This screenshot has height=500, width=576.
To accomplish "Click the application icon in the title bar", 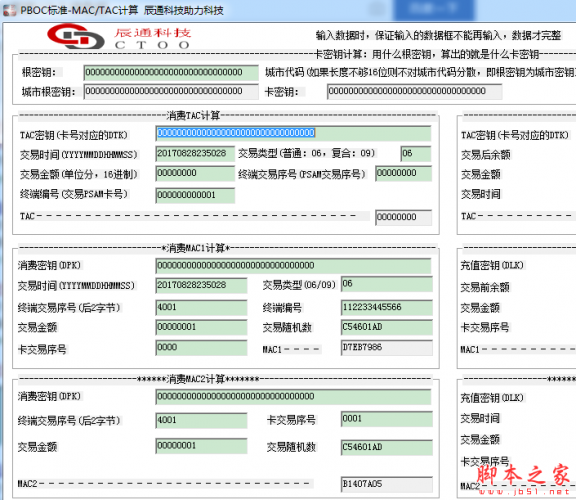I will pos(10,10).
